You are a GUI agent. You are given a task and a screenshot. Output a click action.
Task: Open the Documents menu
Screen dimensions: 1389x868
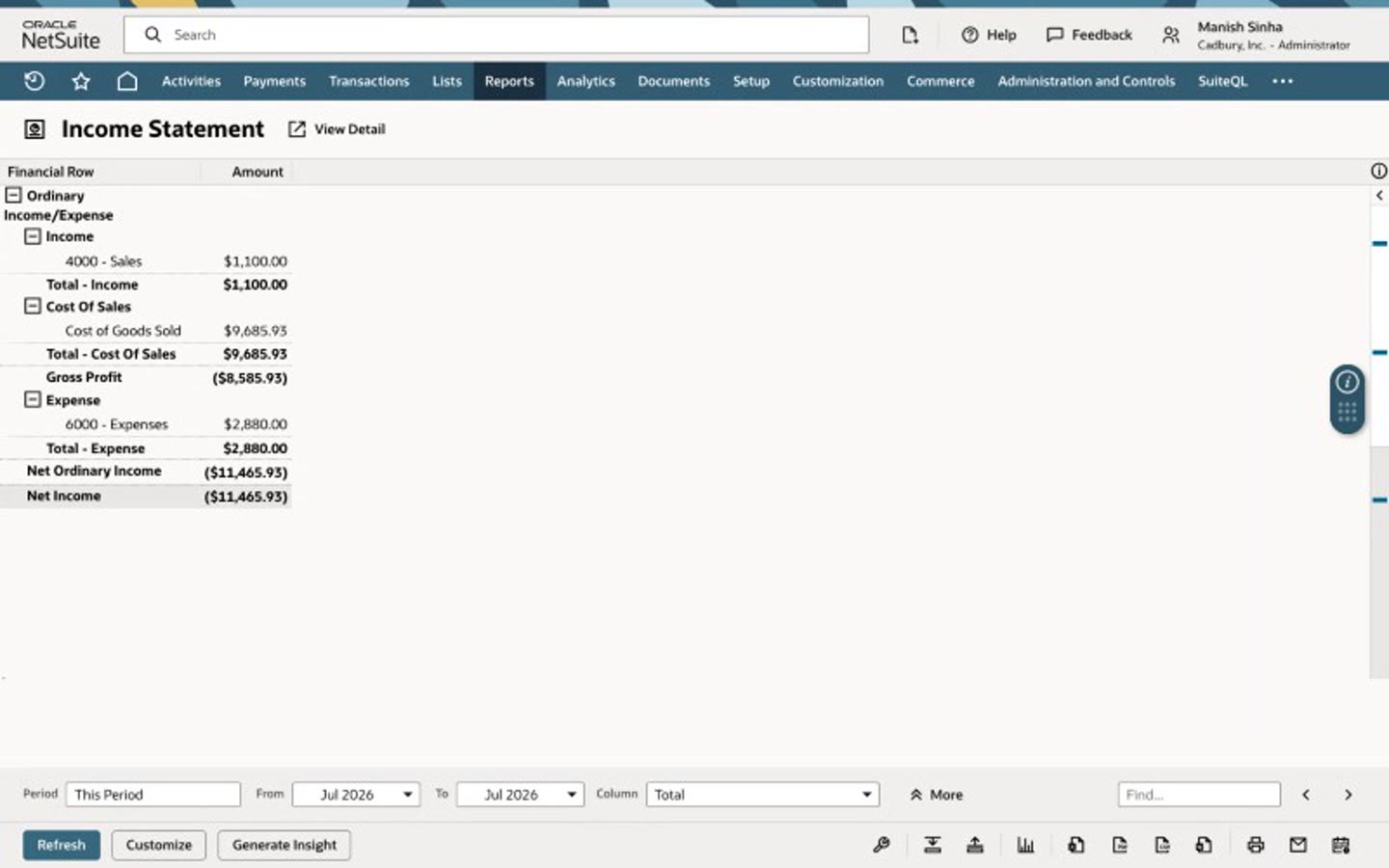click(x=673, y=81)
